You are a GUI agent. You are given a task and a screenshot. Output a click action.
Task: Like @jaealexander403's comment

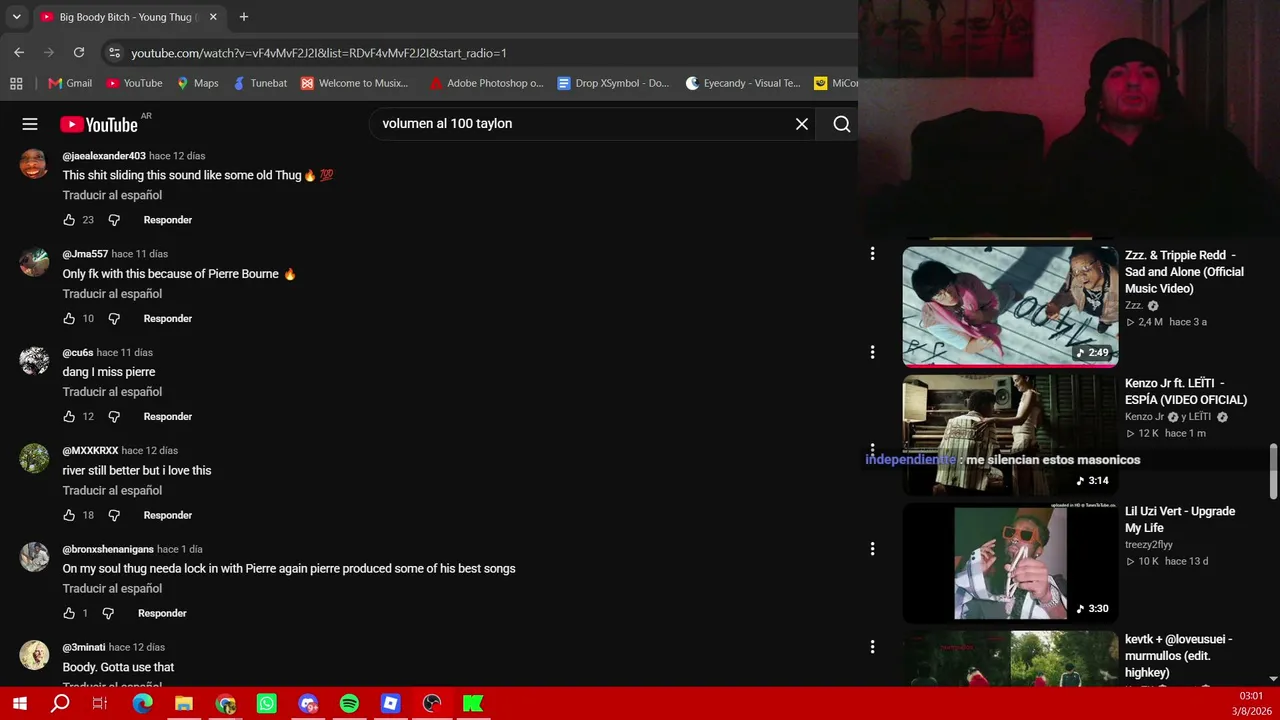69,220
